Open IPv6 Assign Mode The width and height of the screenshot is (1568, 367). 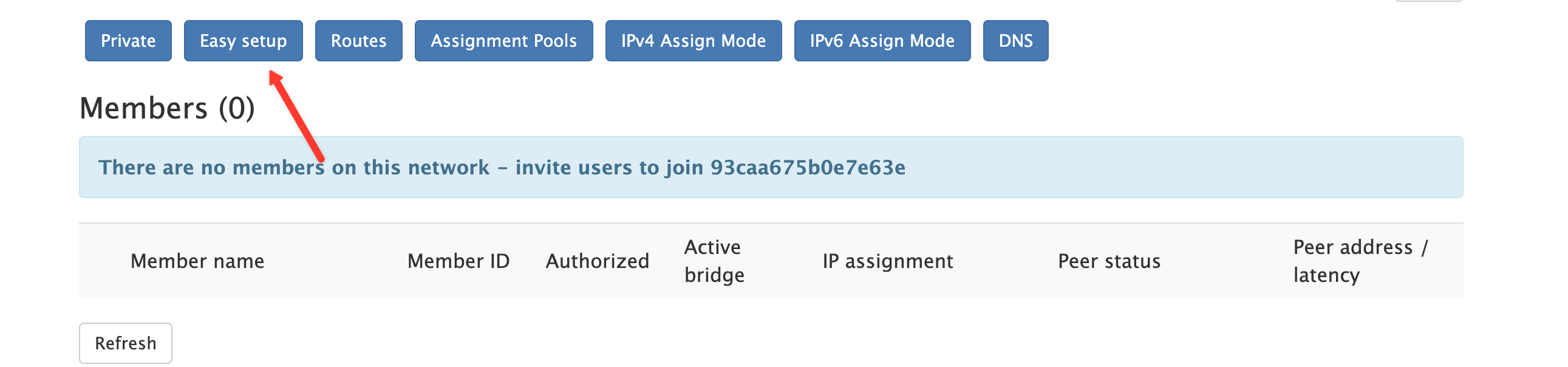[882, 41]
